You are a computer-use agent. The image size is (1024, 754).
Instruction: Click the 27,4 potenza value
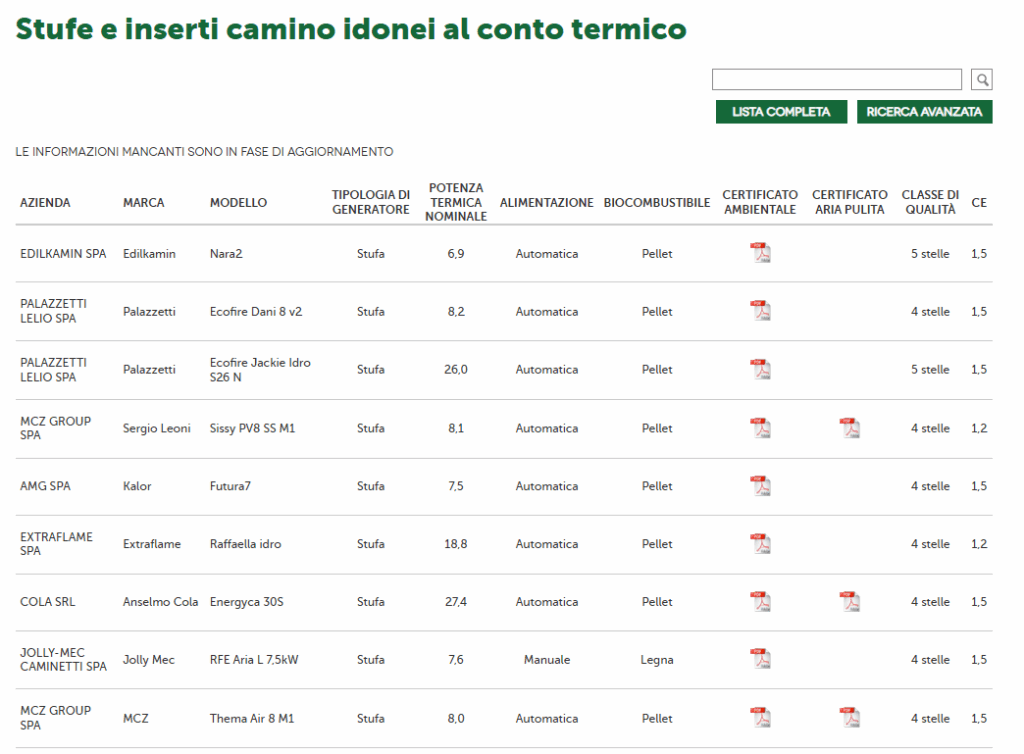coord(456,601)
